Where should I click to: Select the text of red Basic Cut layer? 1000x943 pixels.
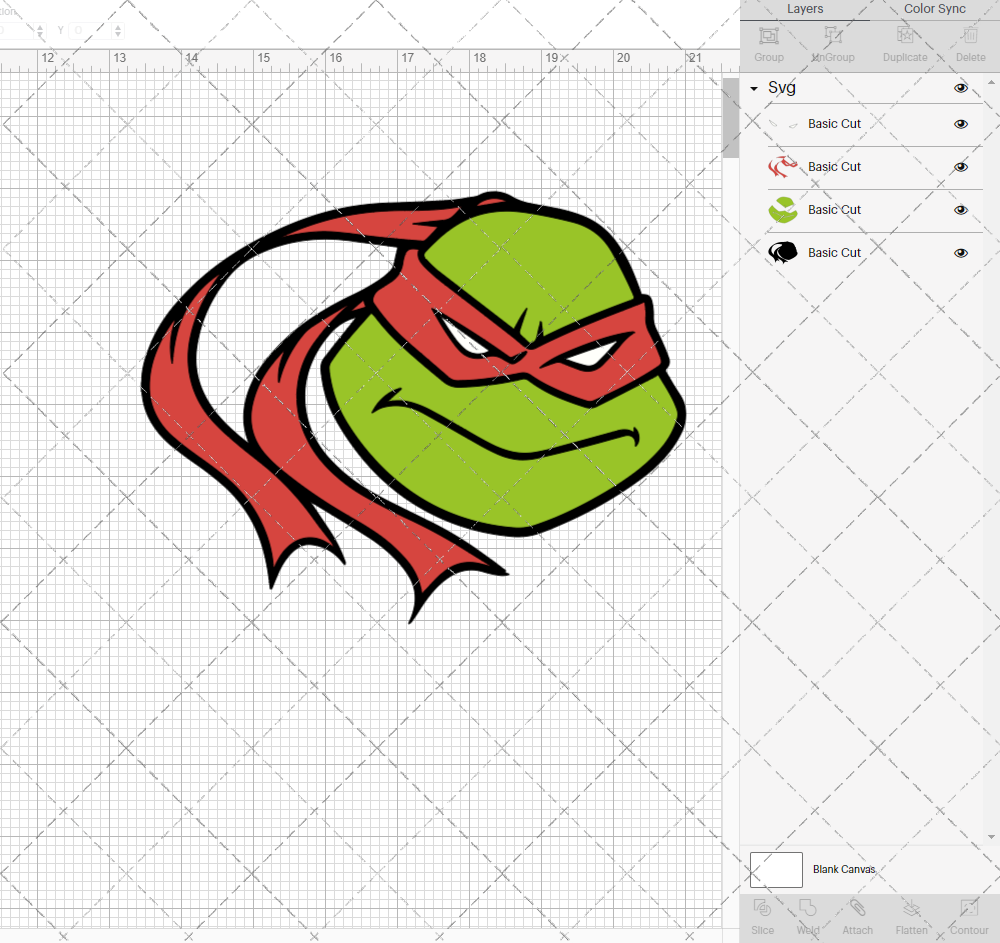[834, 166]
